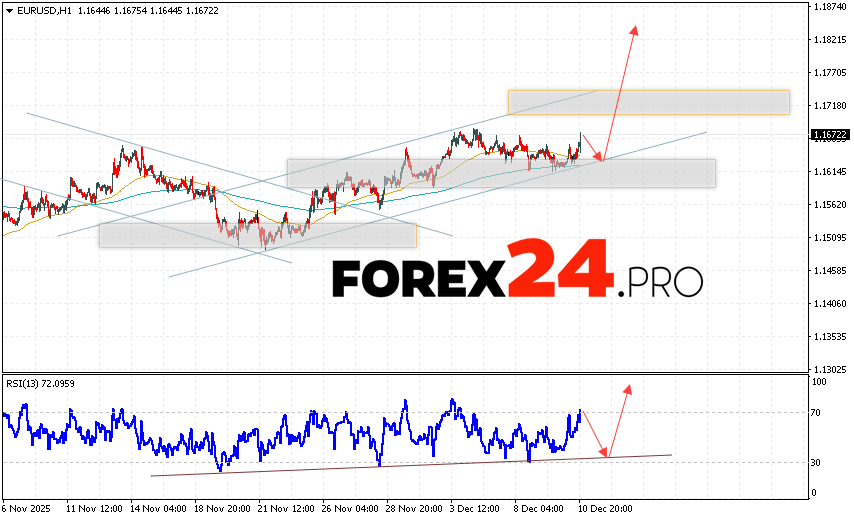The image size is (854, 520).
Task: Click the 6 Nov 2025 date label
Action: [28, 509]
